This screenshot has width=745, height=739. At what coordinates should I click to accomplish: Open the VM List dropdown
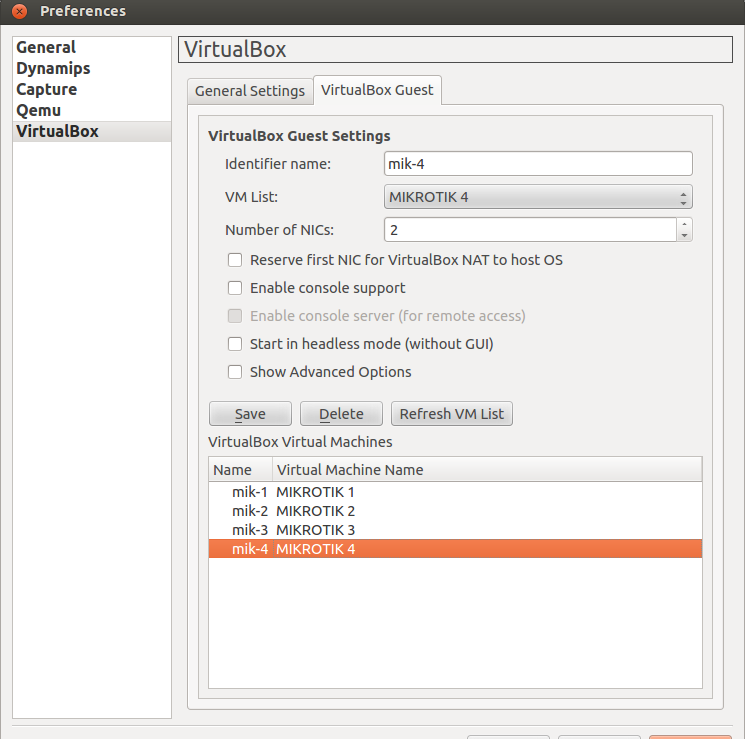[538, 197]
